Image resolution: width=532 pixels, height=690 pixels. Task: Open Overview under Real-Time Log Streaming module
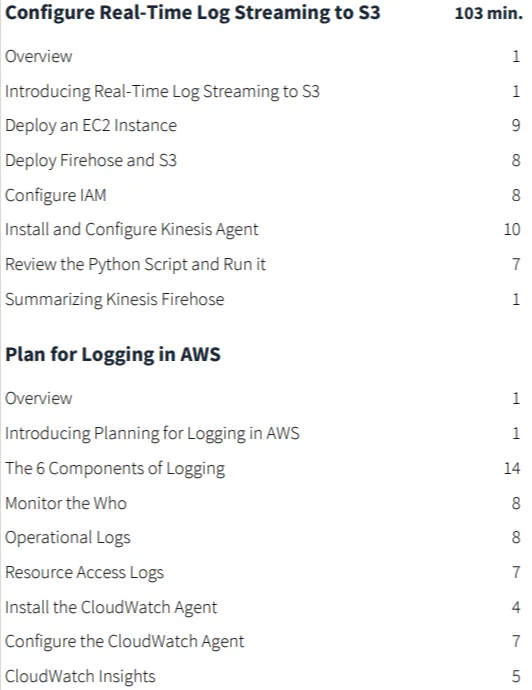click(38, 57)
